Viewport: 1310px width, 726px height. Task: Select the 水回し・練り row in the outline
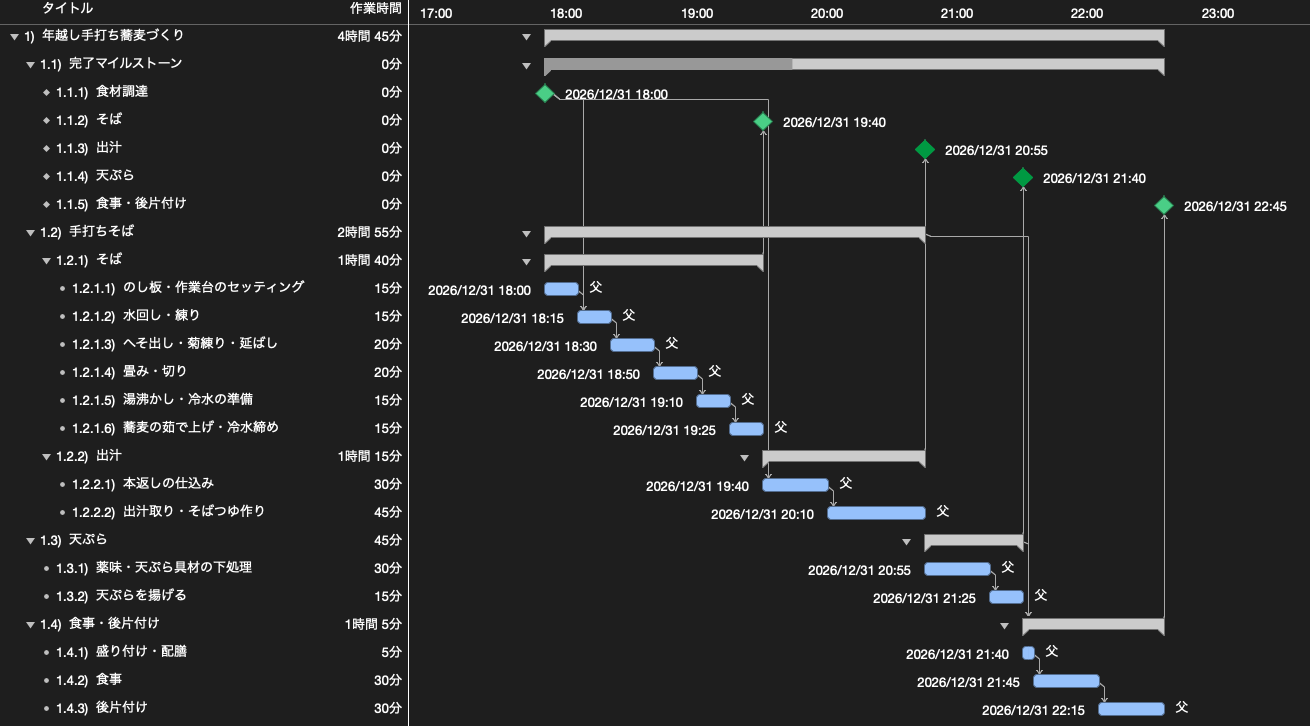coord(204,316)
